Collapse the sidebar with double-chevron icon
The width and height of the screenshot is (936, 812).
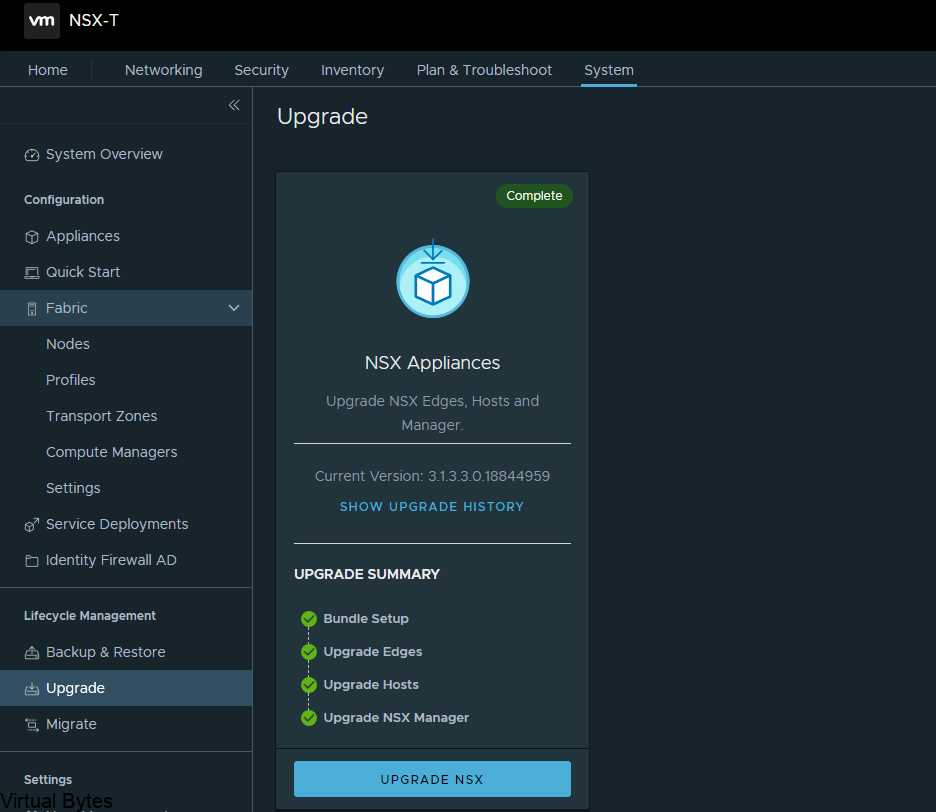pos(234,106)
